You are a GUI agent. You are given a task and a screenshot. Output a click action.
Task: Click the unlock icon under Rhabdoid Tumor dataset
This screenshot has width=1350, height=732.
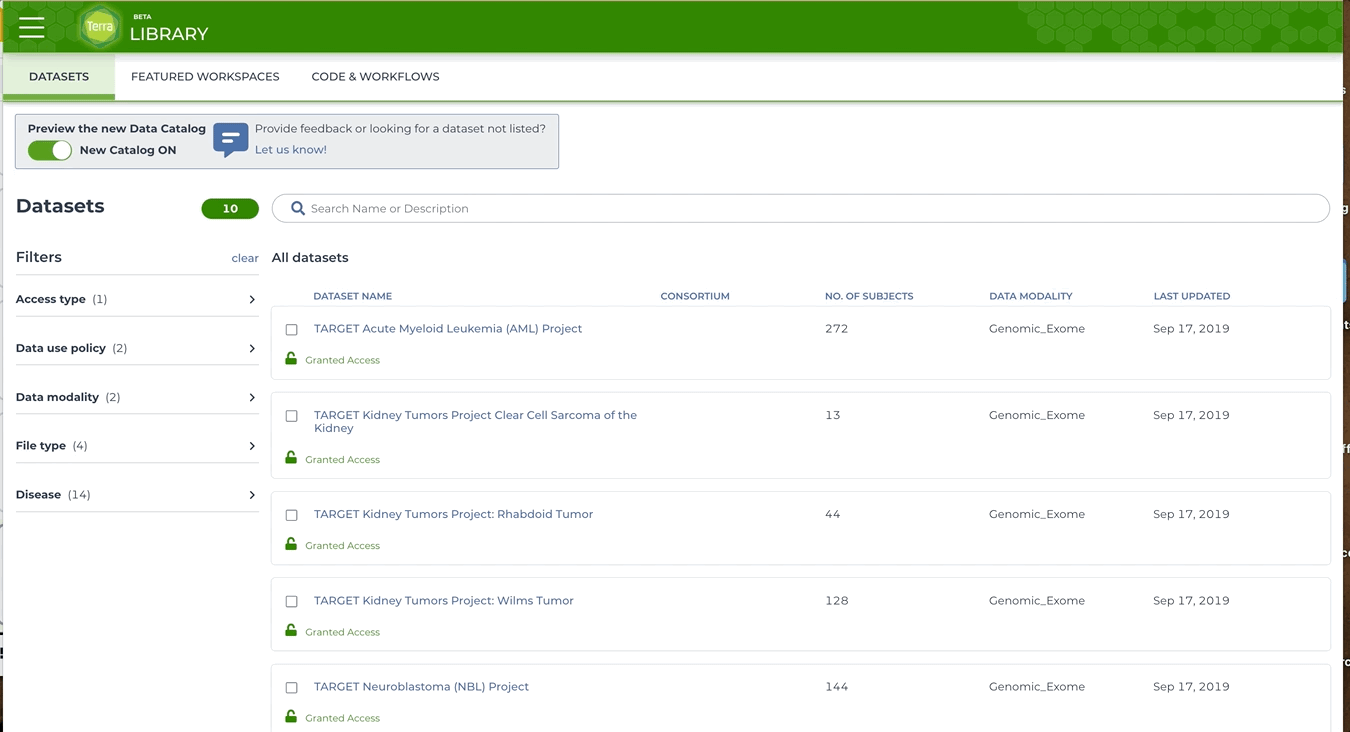click(x=291, y=544)
